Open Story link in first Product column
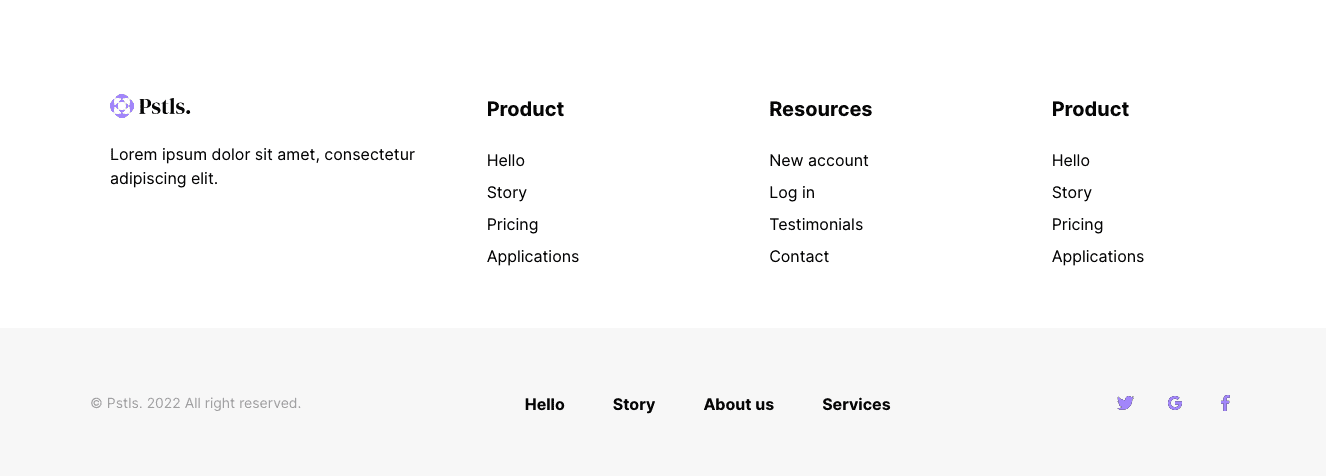The height and width of the screenshot is (476, 1326). point(507,193)
